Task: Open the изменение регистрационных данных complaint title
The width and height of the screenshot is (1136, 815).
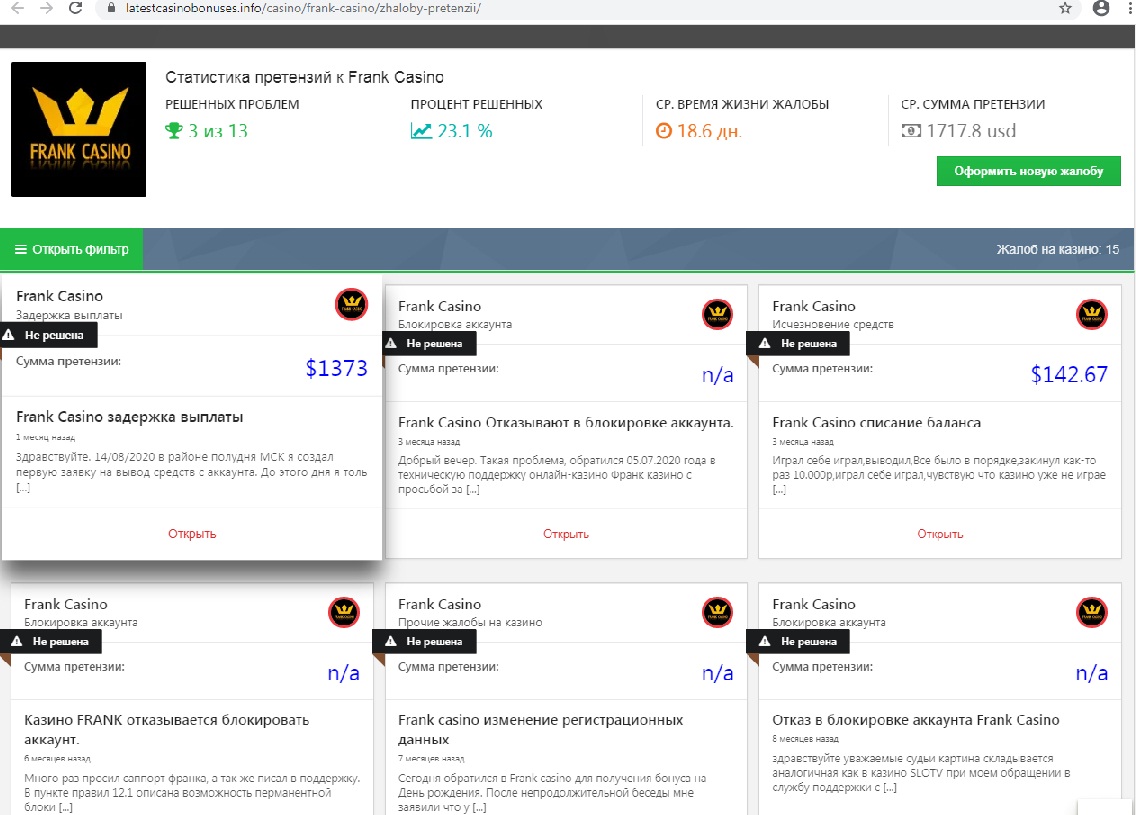Action: click(540, 730)
